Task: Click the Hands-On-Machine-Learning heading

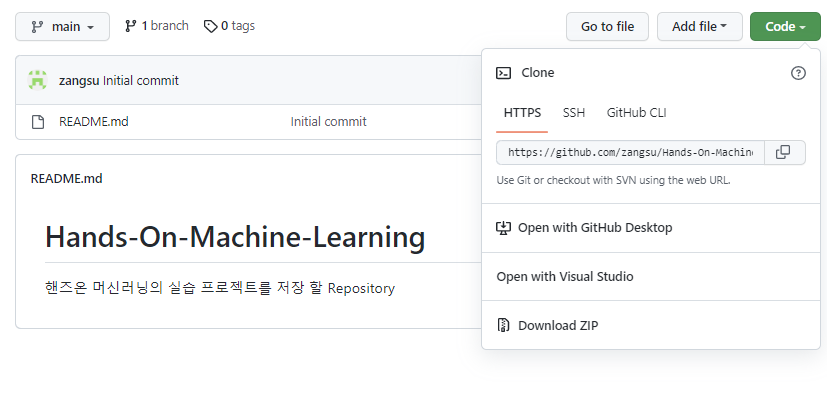Action: [x=235, y=237]
